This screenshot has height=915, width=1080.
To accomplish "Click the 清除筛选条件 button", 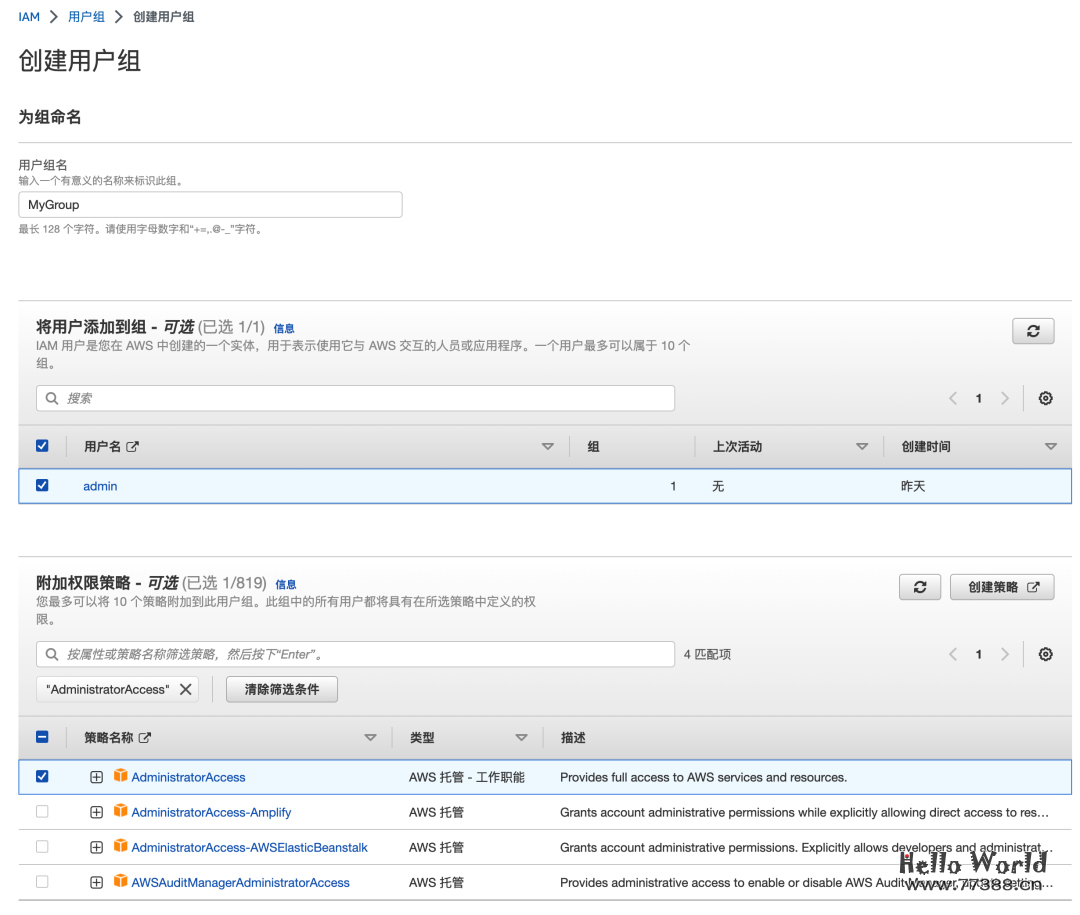I will coord(281,689).
